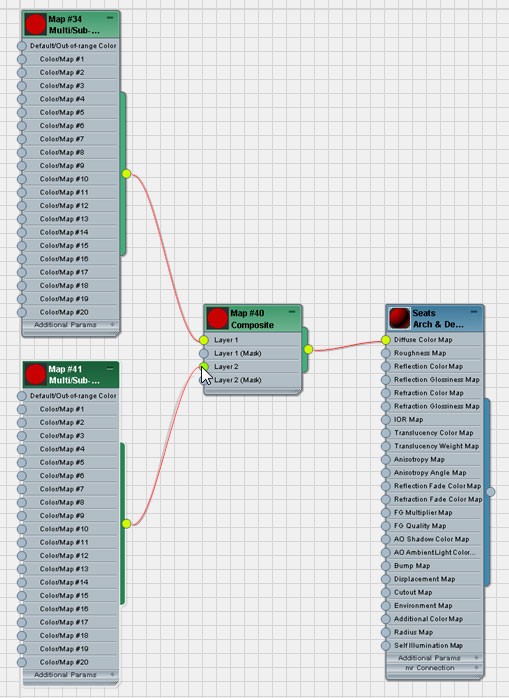Click the Layer 1 (Mask) input socket
Screen dimensions: 509x698
204,353
